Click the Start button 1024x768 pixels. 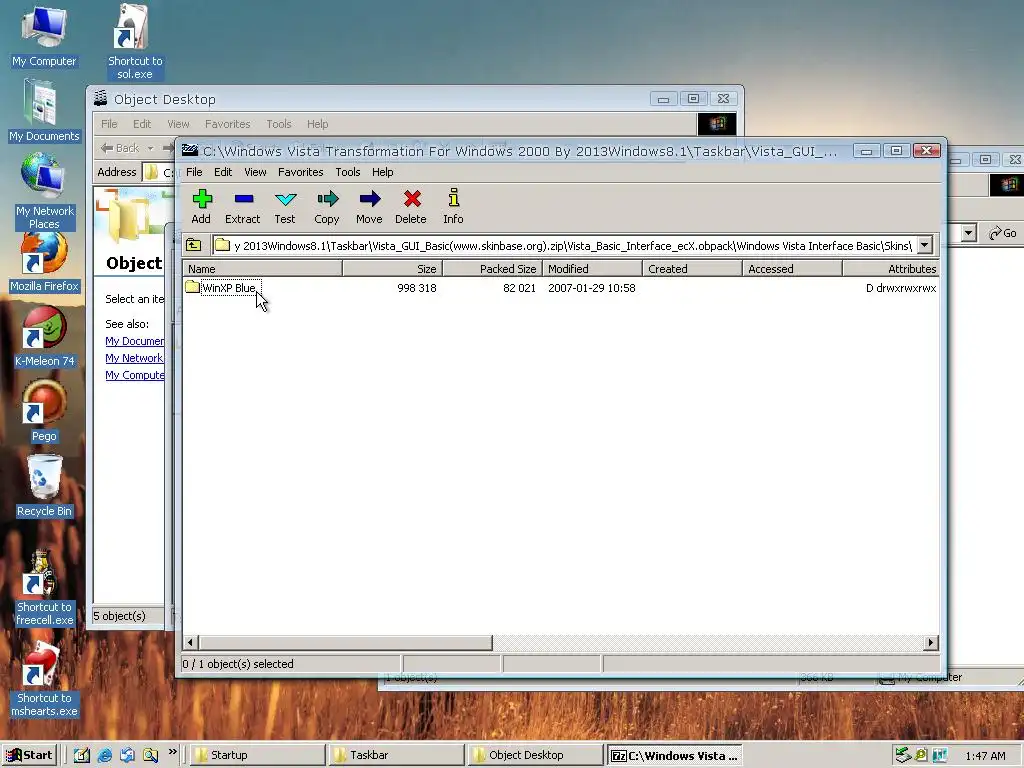[x=29, y=755]
